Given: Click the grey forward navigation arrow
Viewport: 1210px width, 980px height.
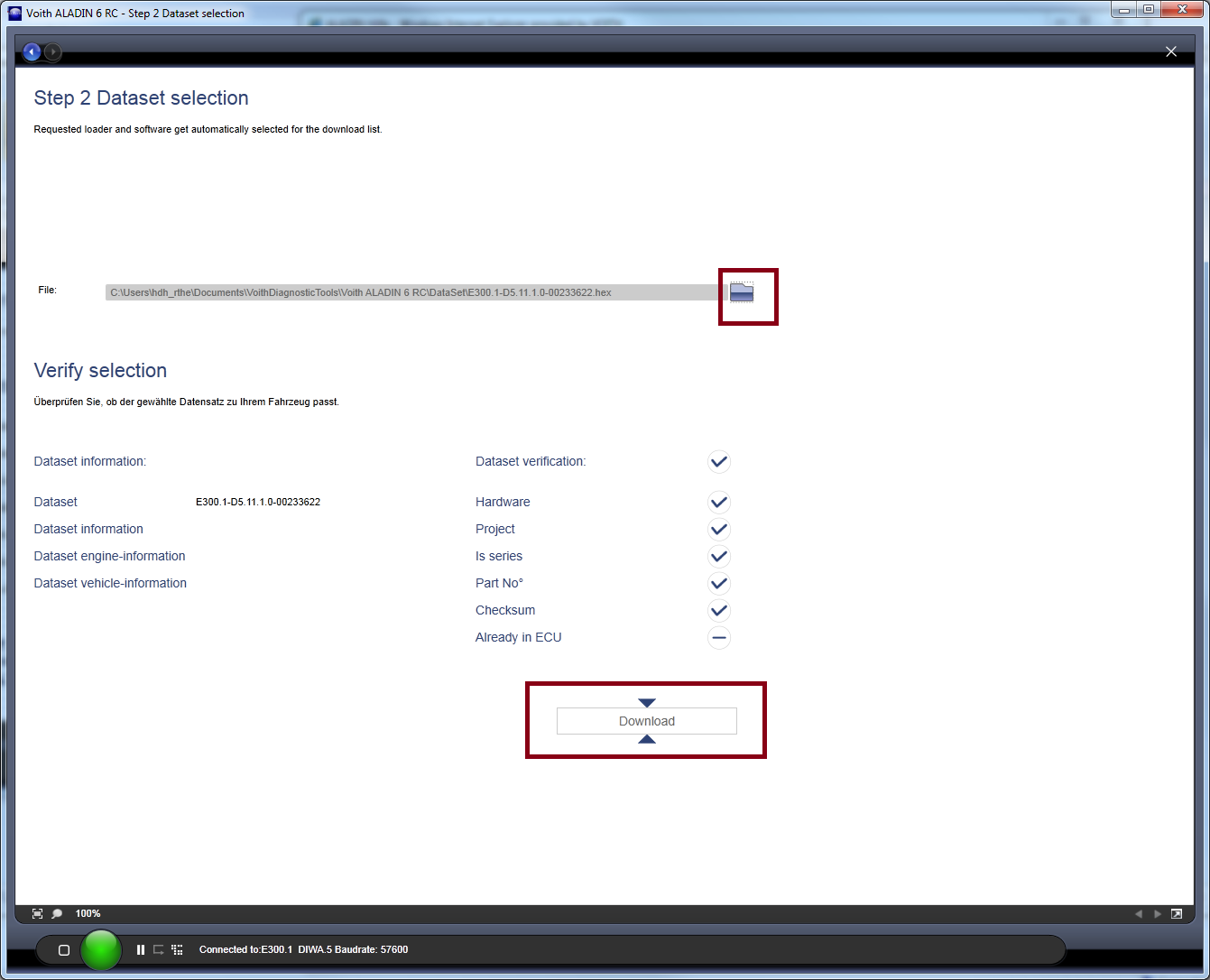Looking at the screenshot, I should point(53,52).
